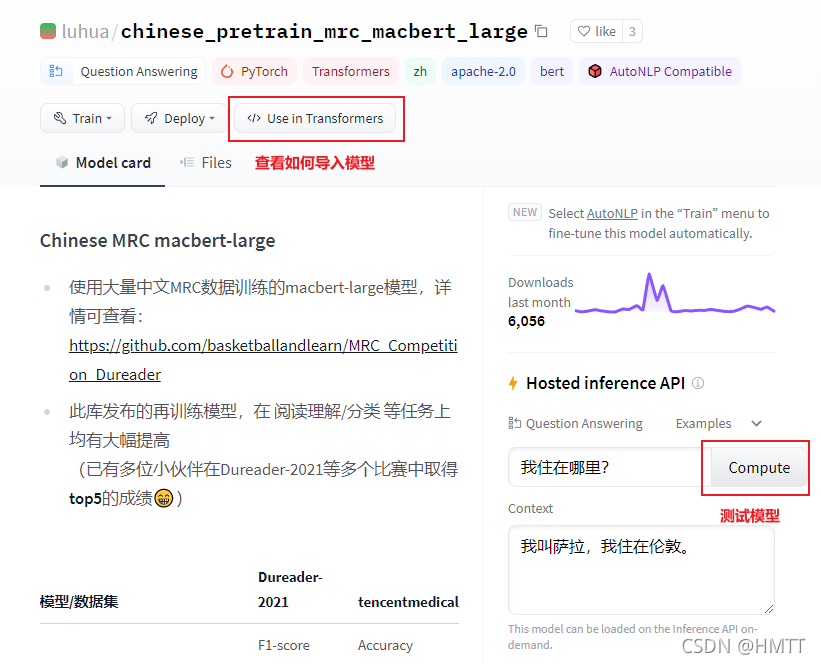Switch to the Files tab
821x664 pixels.
click(205, 163)
